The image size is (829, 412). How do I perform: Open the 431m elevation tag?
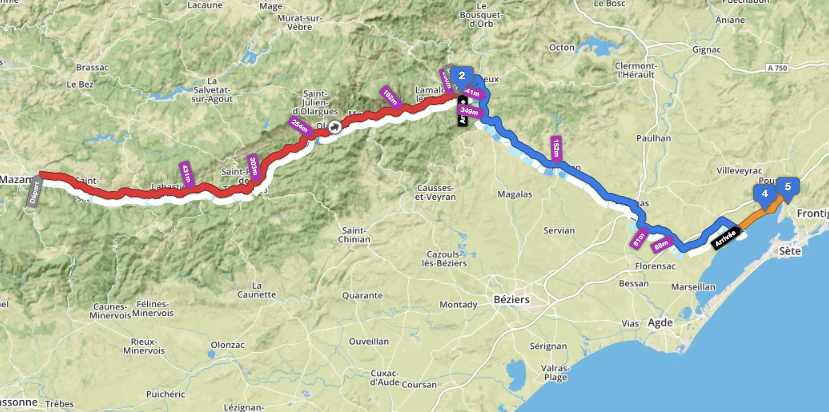187,175
